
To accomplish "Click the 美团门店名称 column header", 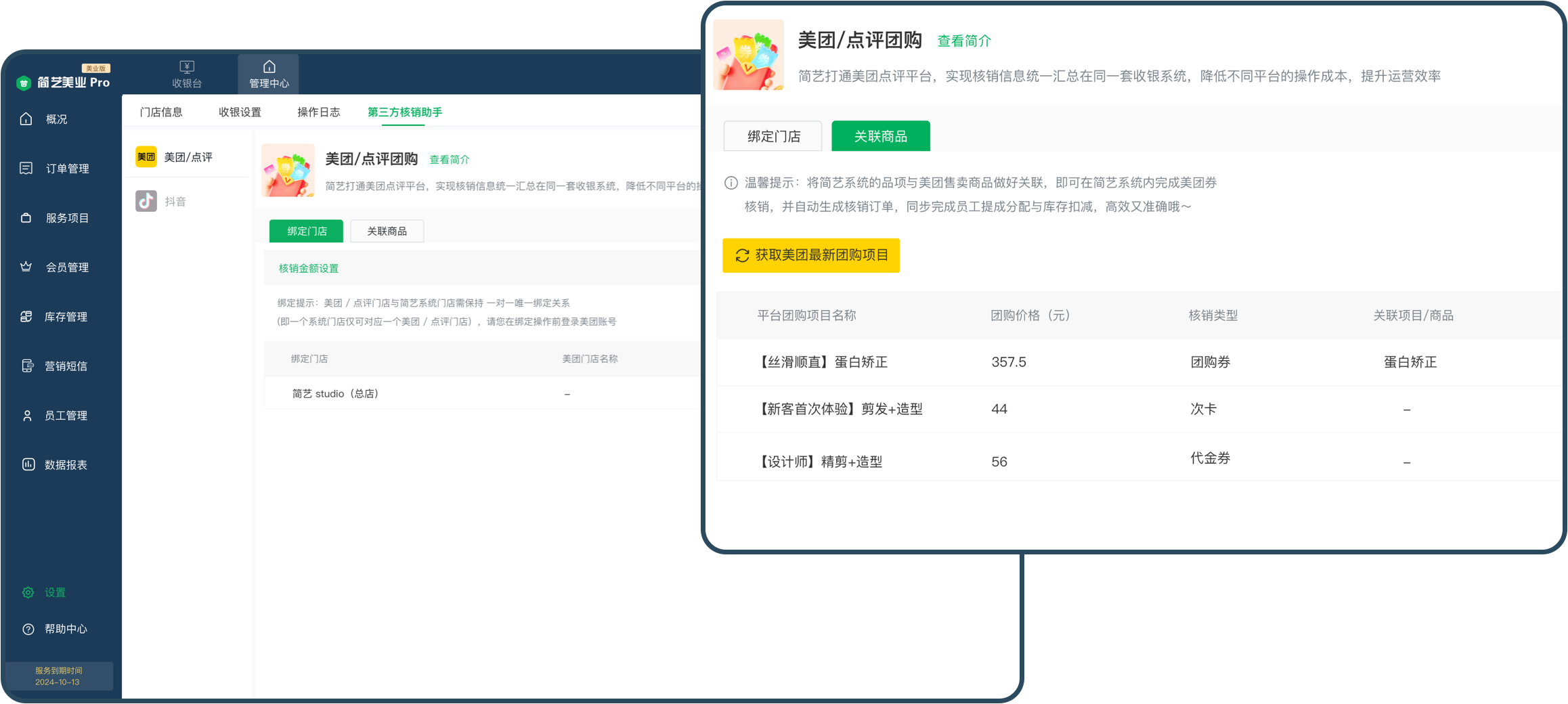I will 590,359.
